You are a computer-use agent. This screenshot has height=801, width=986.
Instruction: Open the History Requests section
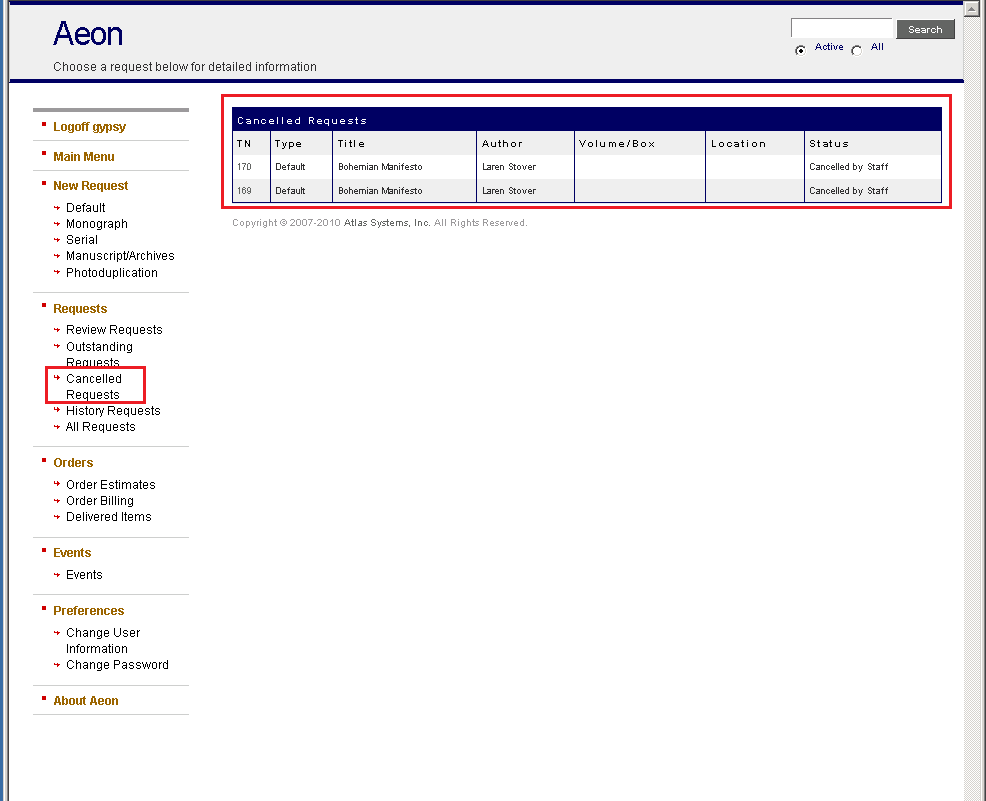click(113, 410)
